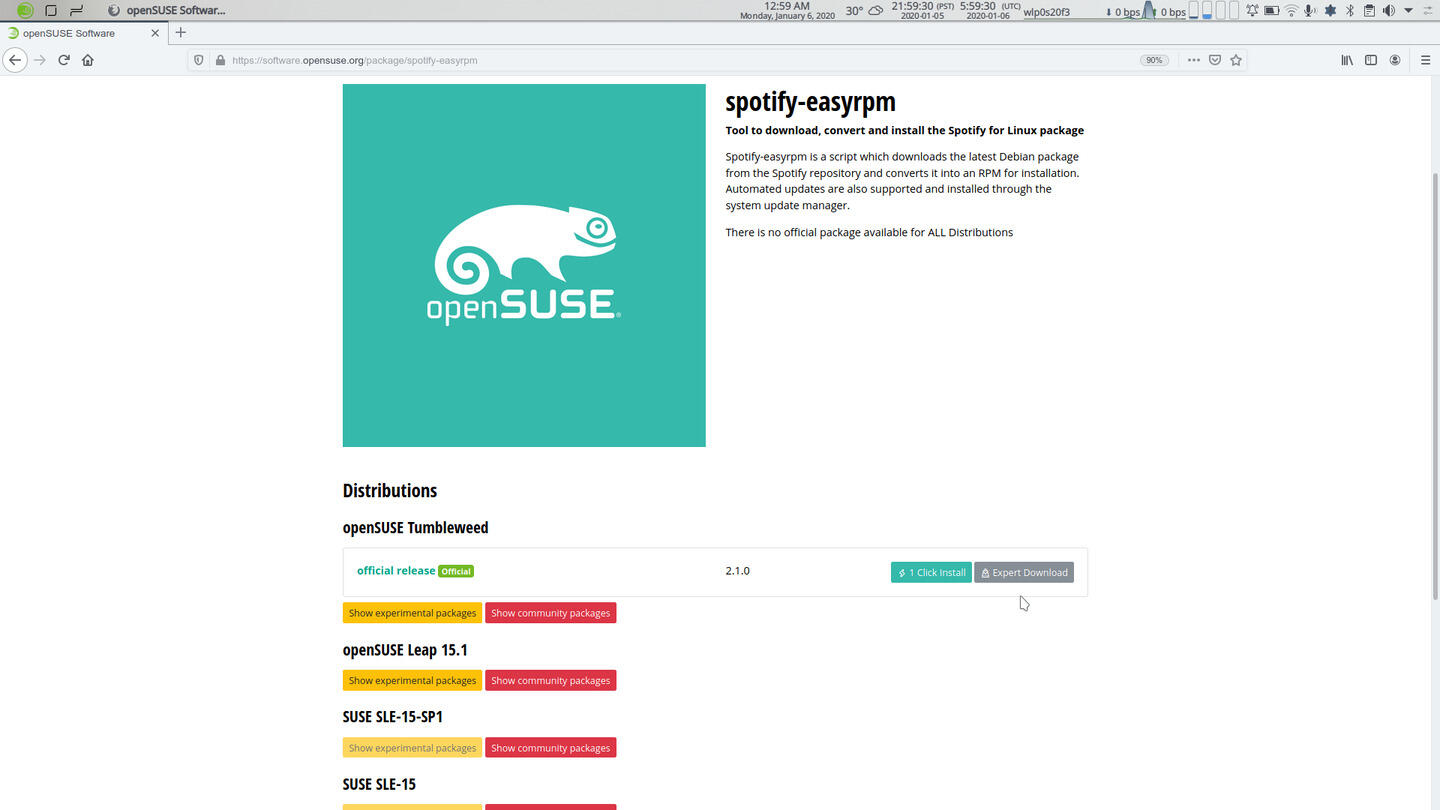Select openSUSE Software window in taskbar

(x=167, y=10)
